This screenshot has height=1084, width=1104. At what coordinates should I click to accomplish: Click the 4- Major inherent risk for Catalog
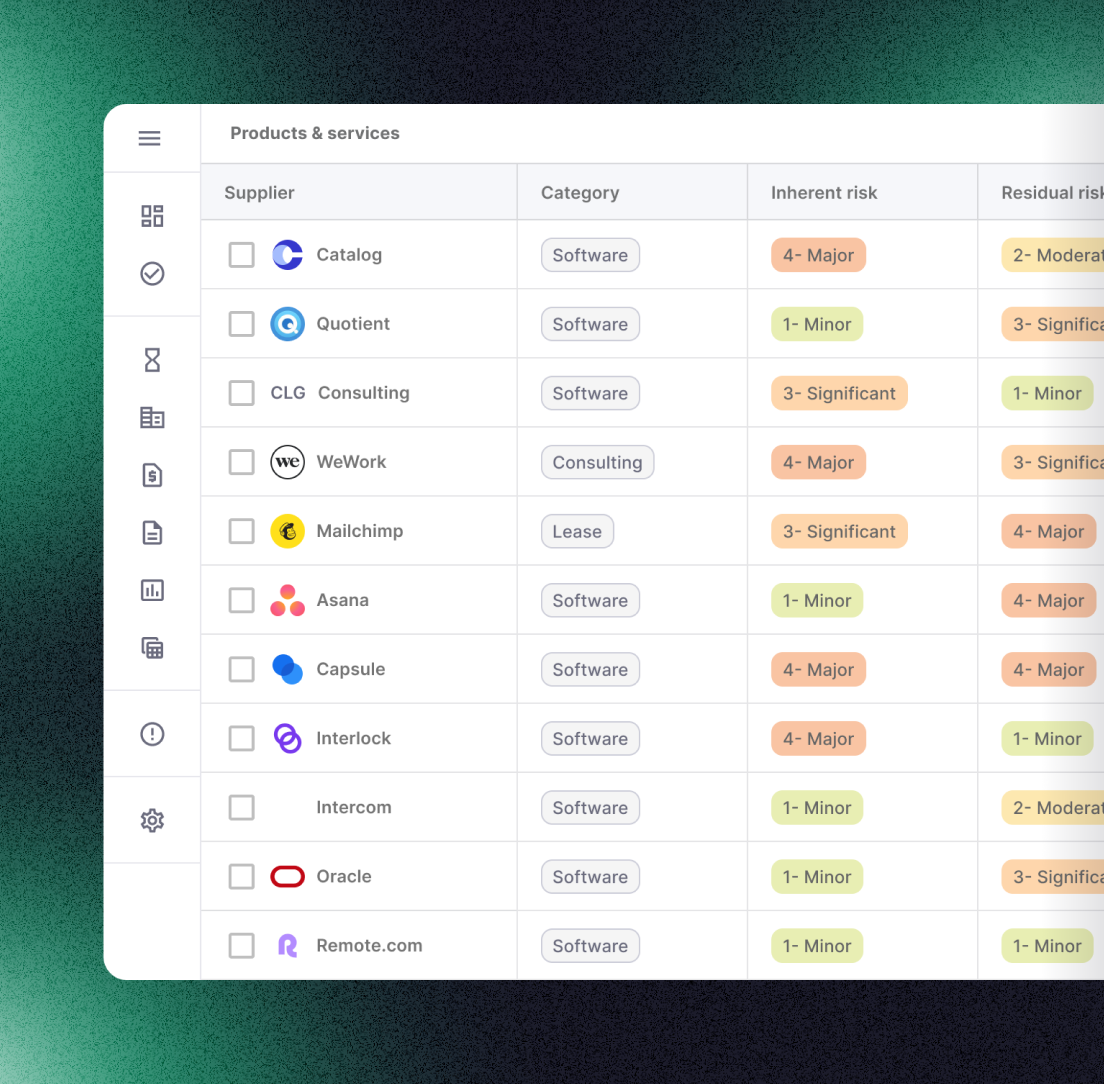pos(818,255)
